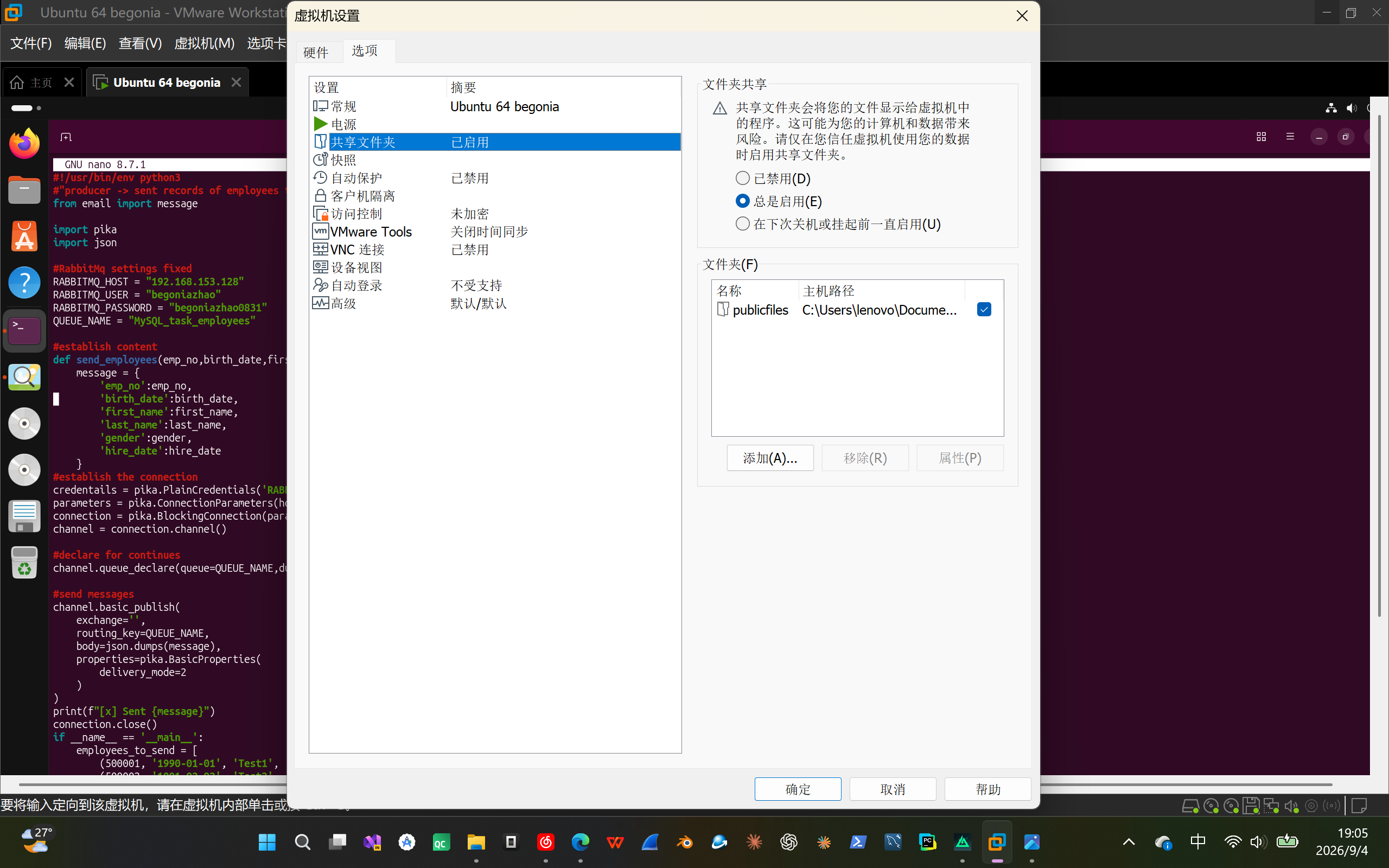
Task: Expand hidden system tray icons chevron
Action: [1129, 842]
